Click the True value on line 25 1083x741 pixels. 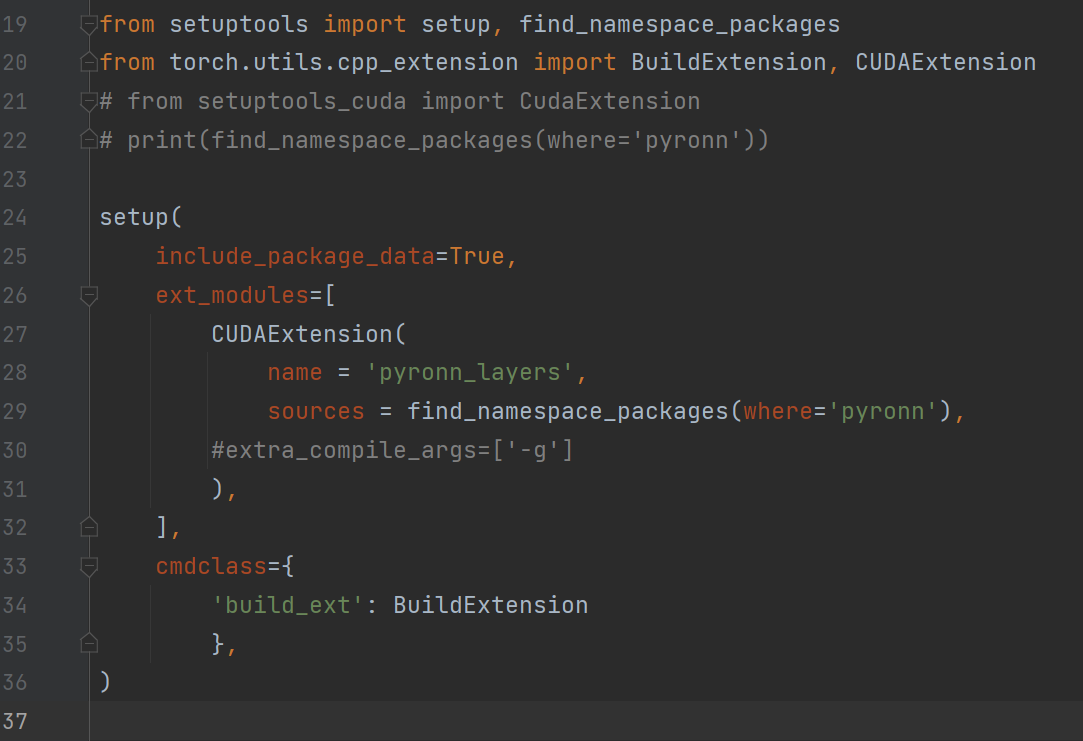point(477,256)
